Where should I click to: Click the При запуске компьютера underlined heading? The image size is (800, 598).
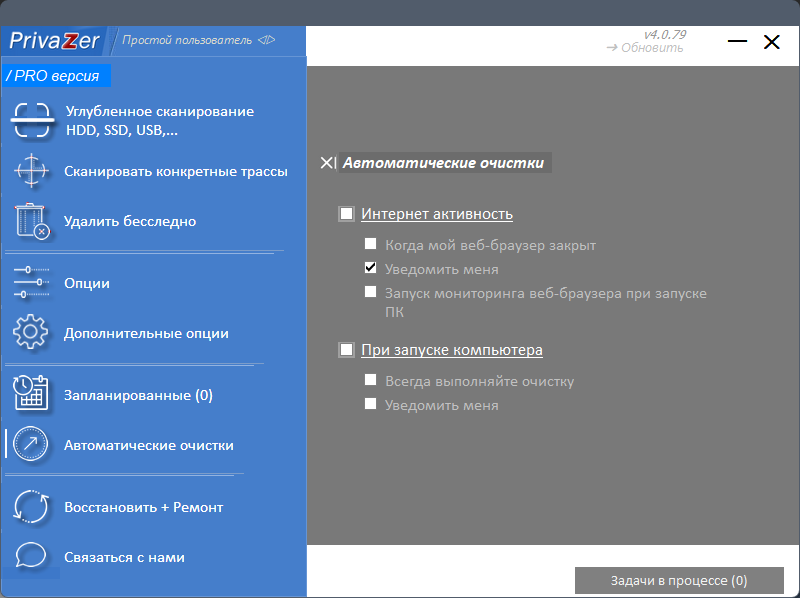pyautogui.click(x=452, y=350)
